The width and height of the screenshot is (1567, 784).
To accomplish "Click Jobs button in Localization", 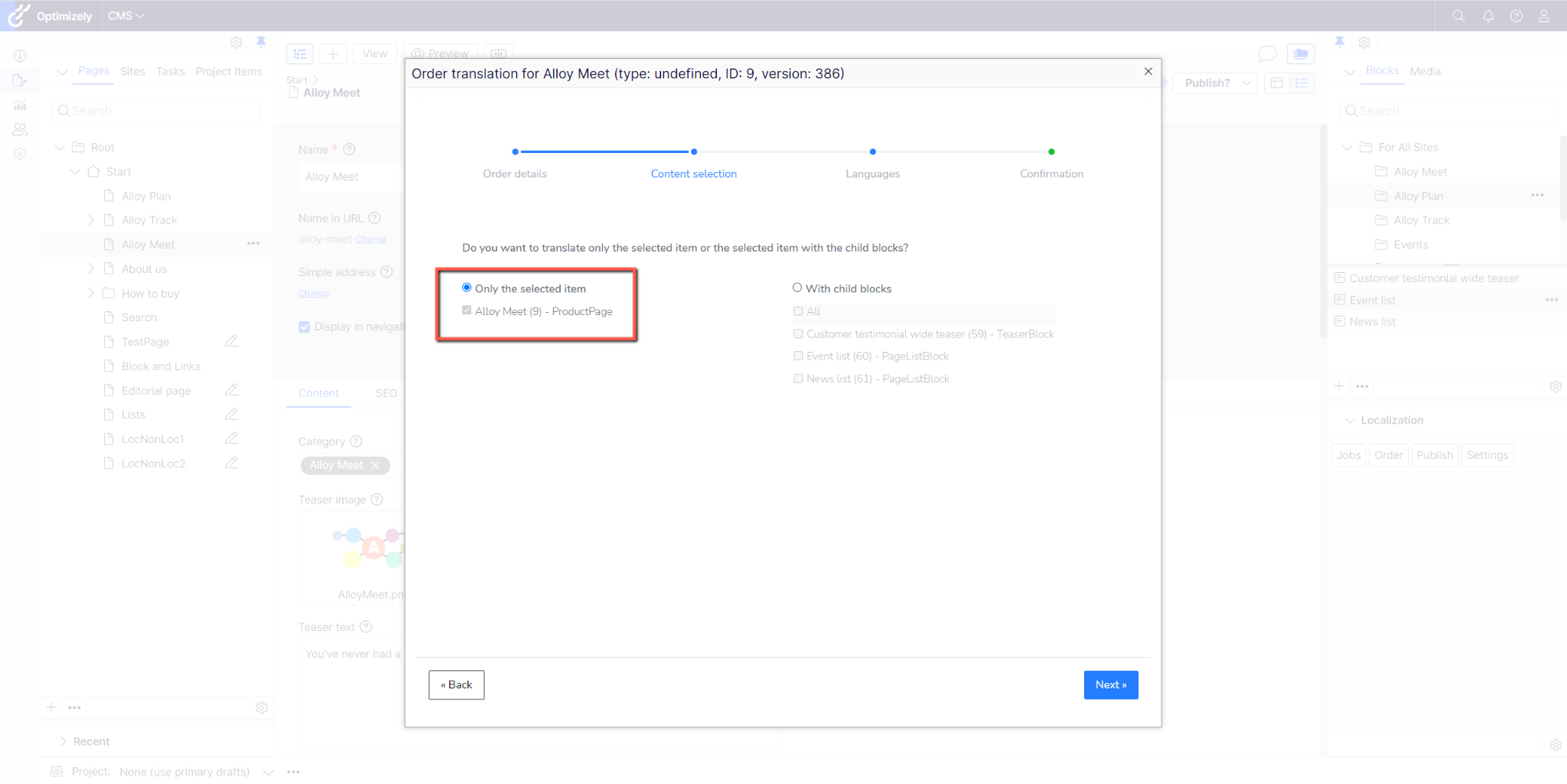I will (1349, 455).
